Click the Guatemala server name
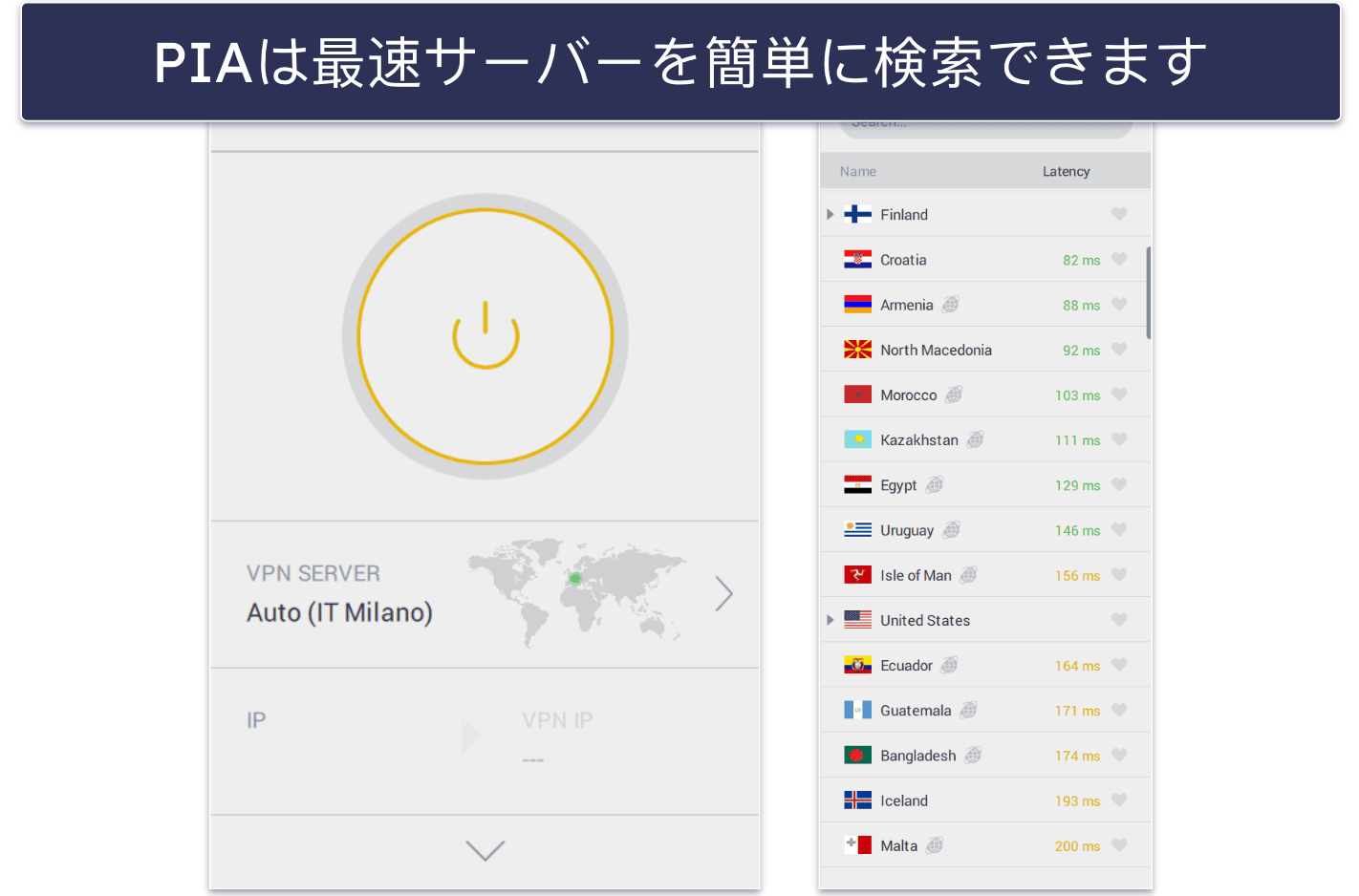The height and width of the screenshot is (896, 1359). tap(916, 711)
